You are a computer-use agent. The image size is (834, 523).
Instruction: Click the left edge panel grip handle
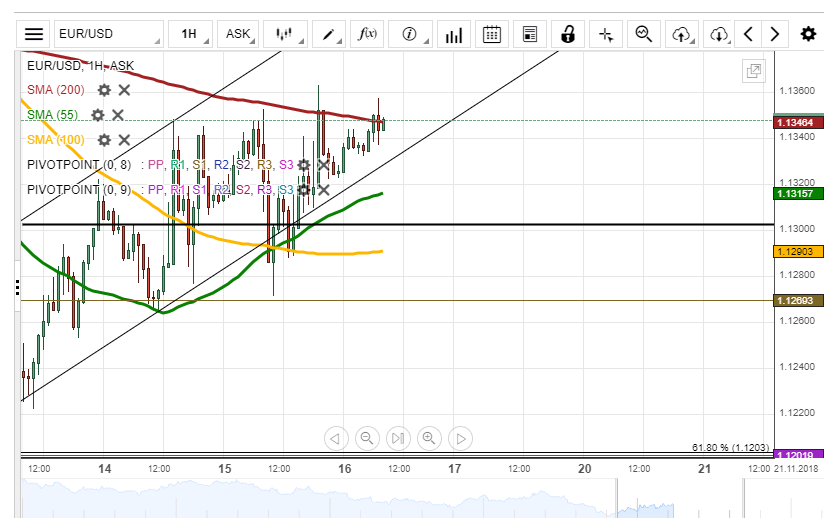18,288
